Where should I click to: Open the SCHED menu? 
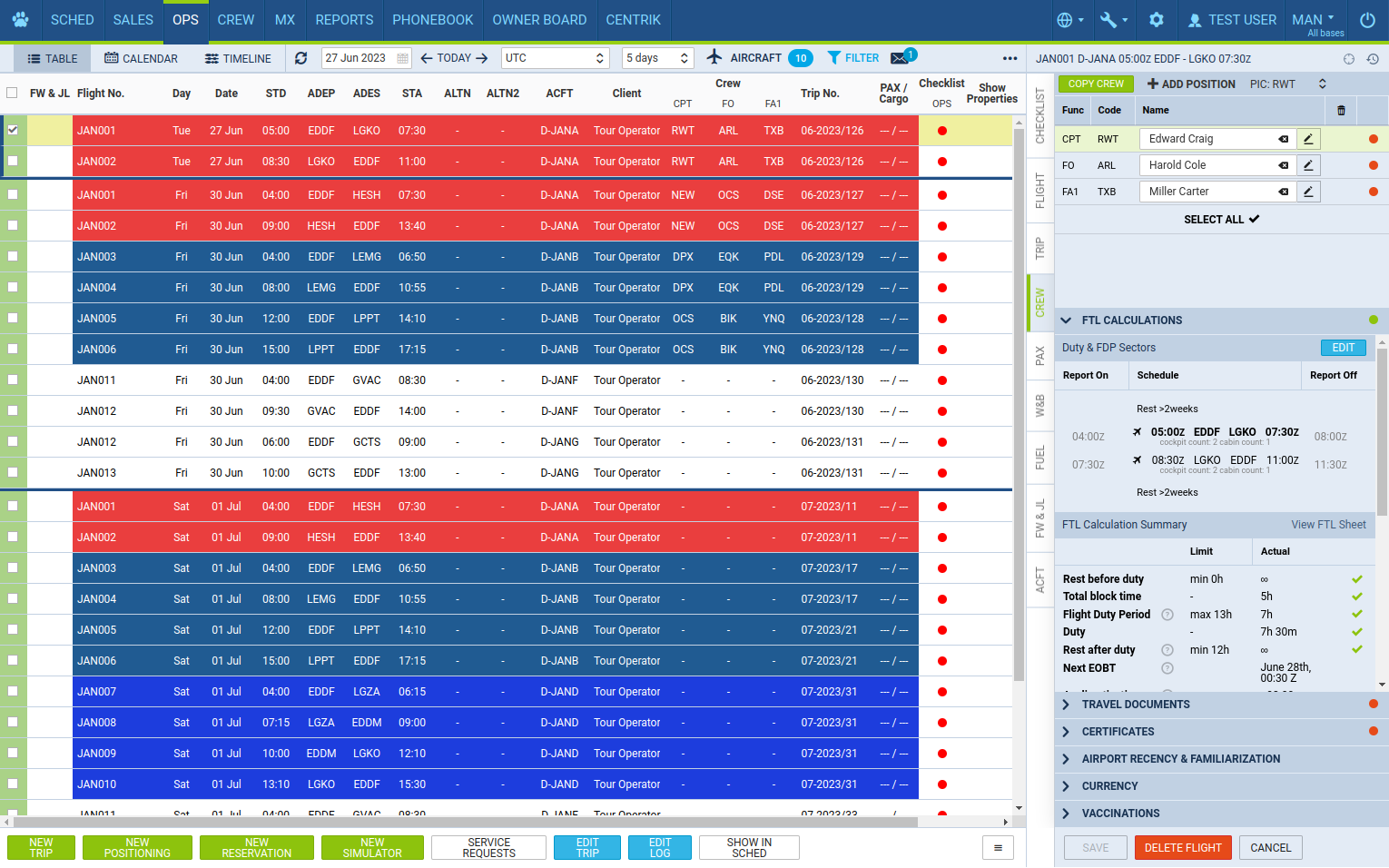coord(72,20)
